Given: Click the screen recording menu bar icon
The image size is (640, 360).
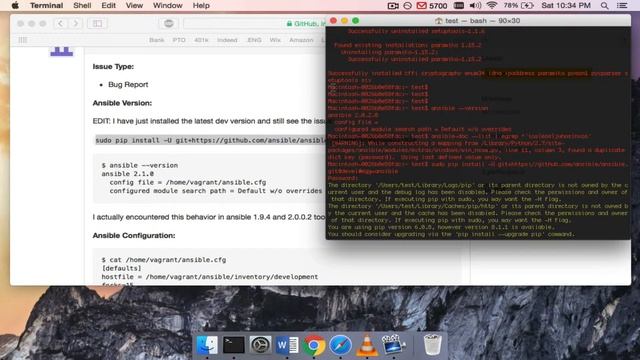Looking at the screenshot, I should click(393, 6).
